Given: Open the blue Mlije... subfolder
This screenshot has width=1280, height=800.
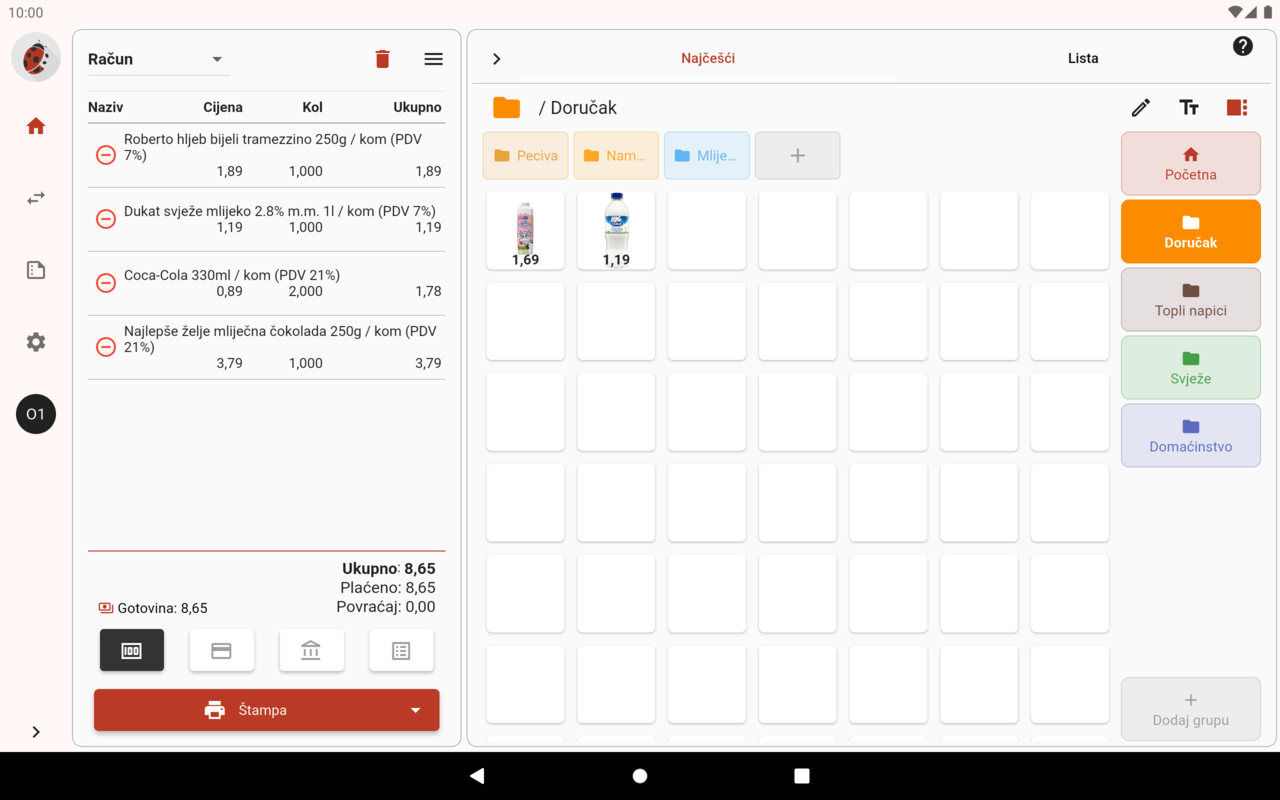Looking at the screenshot, I should click(707, 156).
